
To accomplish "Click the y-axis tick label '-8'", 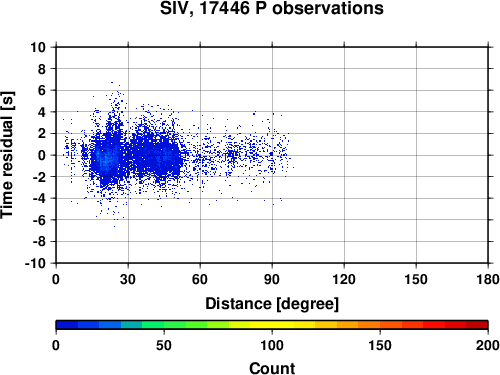I will tap(39, 242).
